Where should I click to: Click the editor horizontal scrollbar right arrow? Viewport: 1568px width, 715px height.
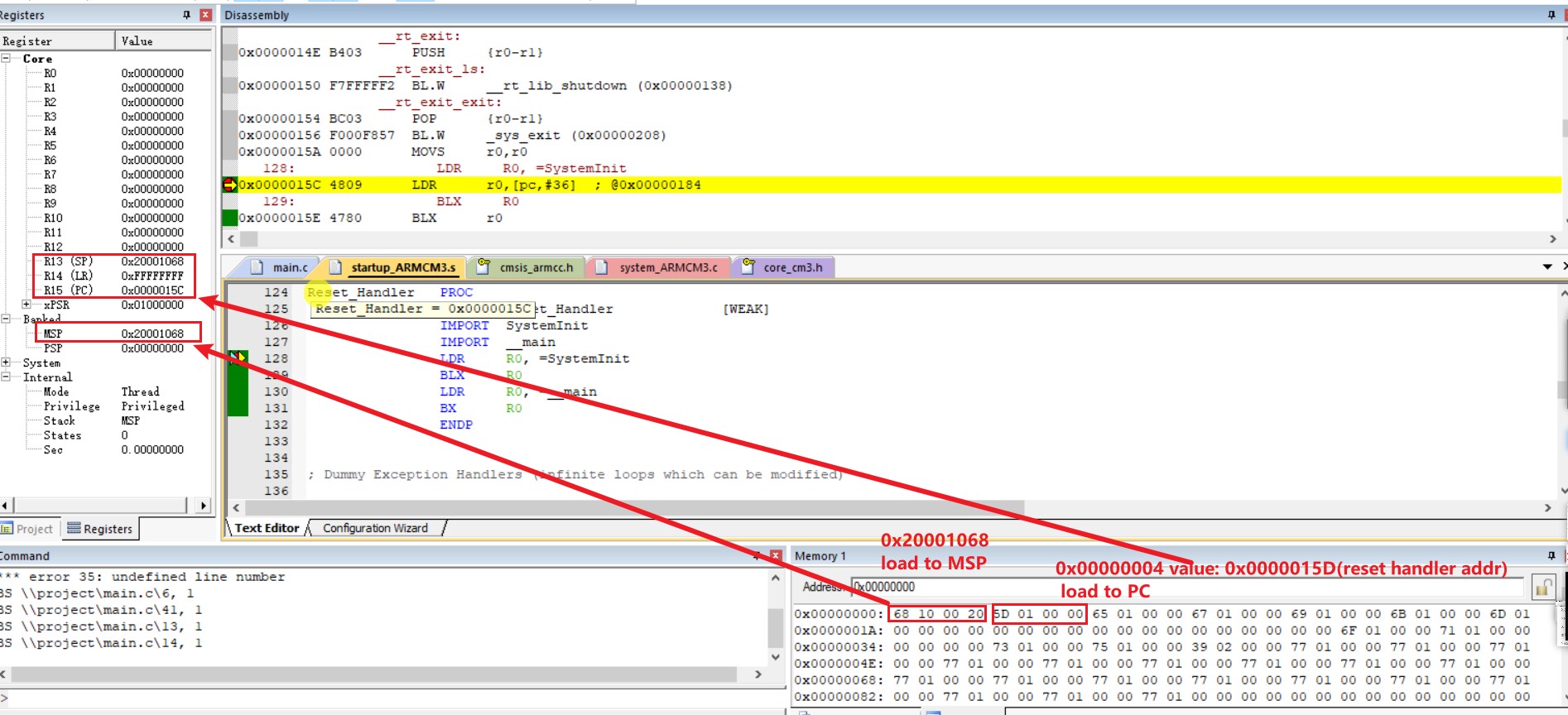point(1547,507)
